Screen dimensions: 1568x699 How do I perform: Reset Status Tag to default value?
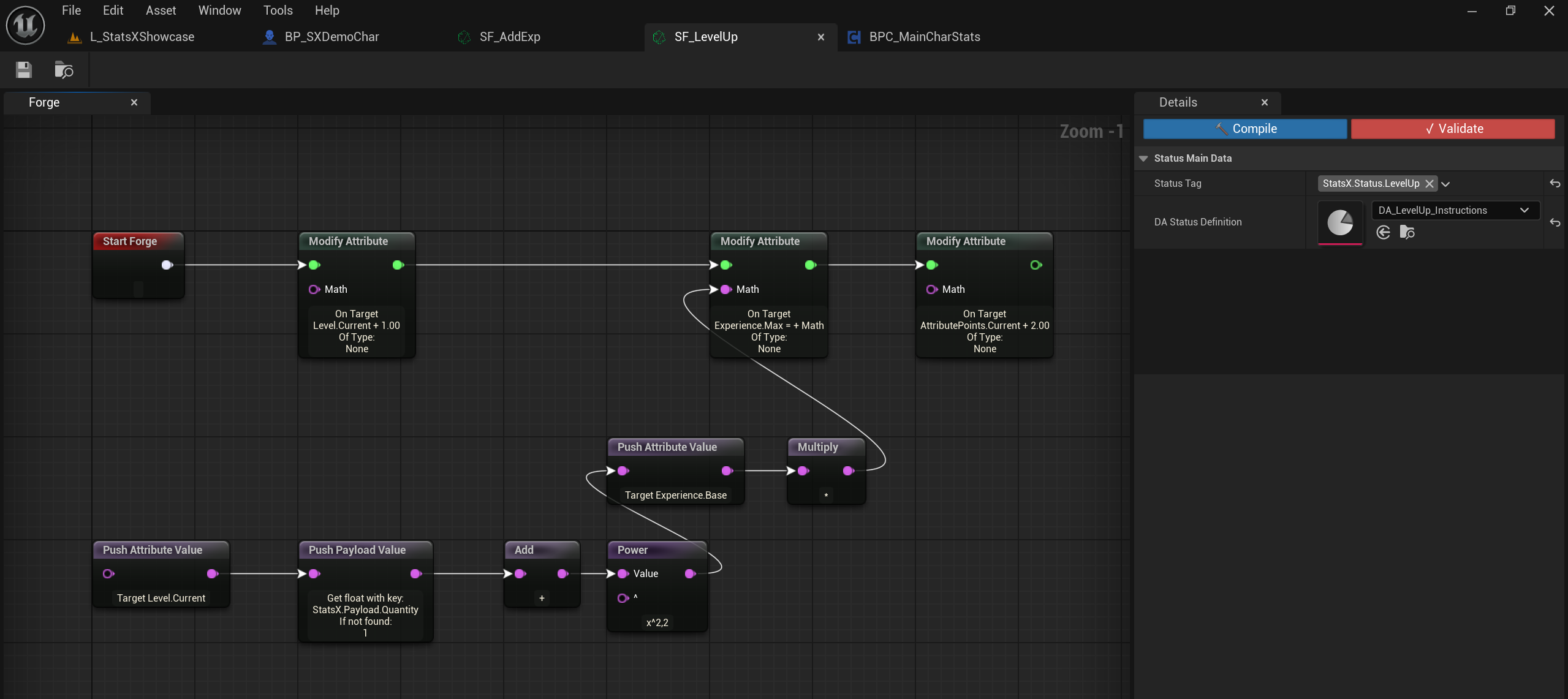[1555, 183]
